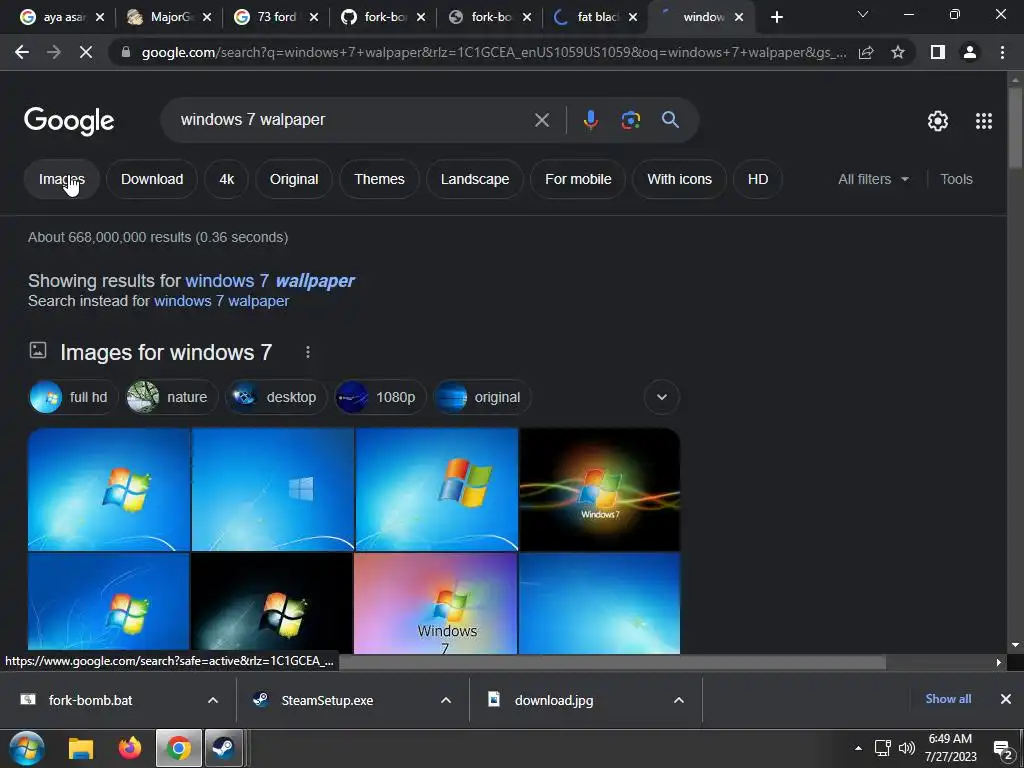
Task: Open the network status tray icon
Action: tap(882, 748)
